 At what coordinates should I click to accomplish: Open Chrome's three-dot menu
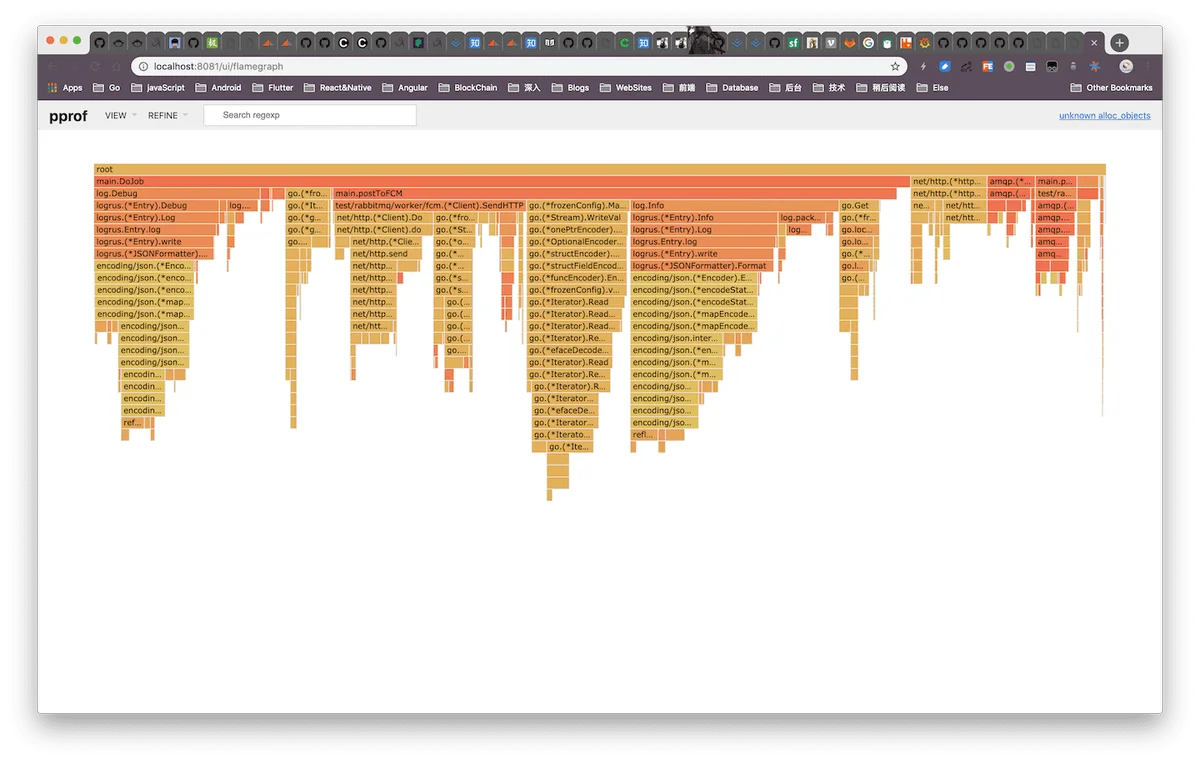(x=1147, y=66)
